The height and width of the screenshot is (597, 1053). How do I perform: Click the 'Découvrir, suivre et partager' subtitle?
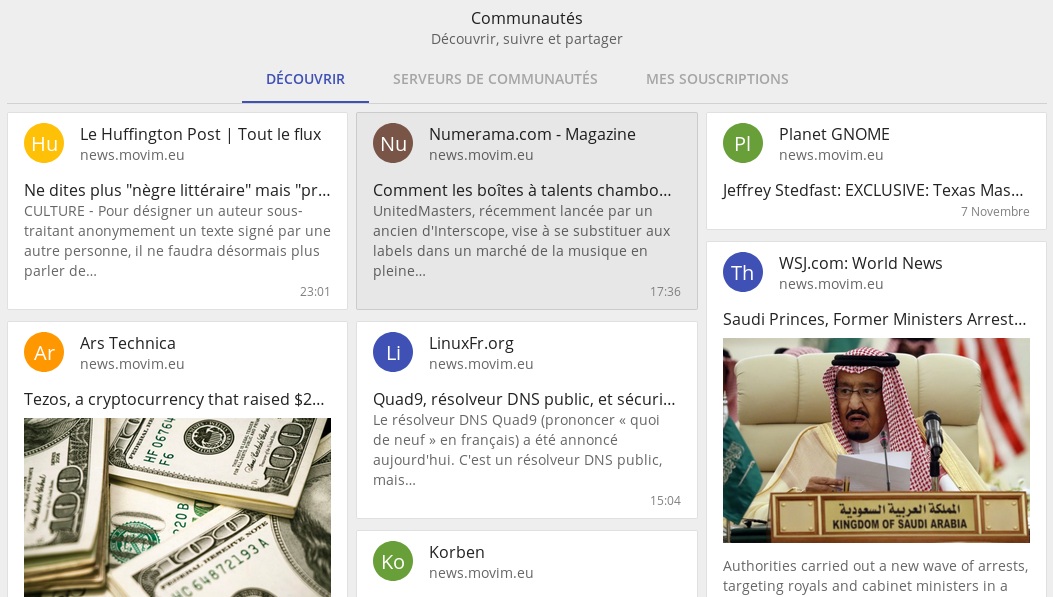tap(526, 39)
